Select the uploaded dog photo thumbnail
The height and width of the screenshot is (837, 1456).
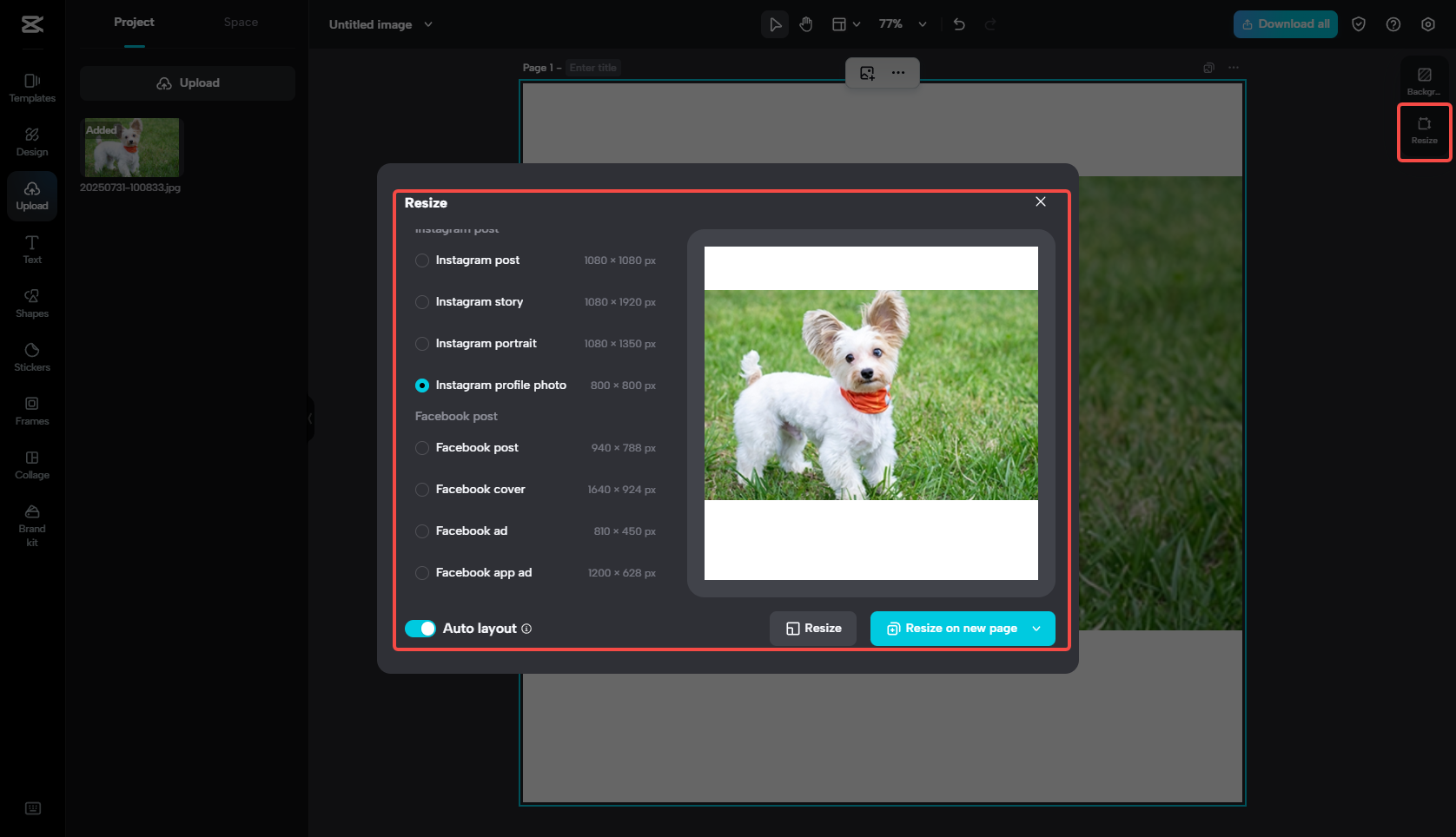click(132, 148)
